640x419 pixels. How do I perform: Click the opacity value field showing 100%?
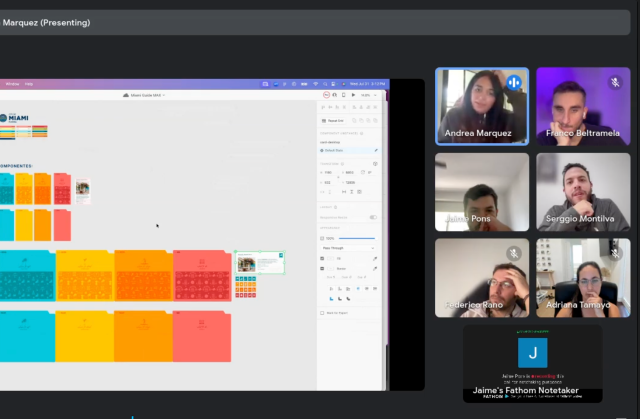tap(330, 238)
